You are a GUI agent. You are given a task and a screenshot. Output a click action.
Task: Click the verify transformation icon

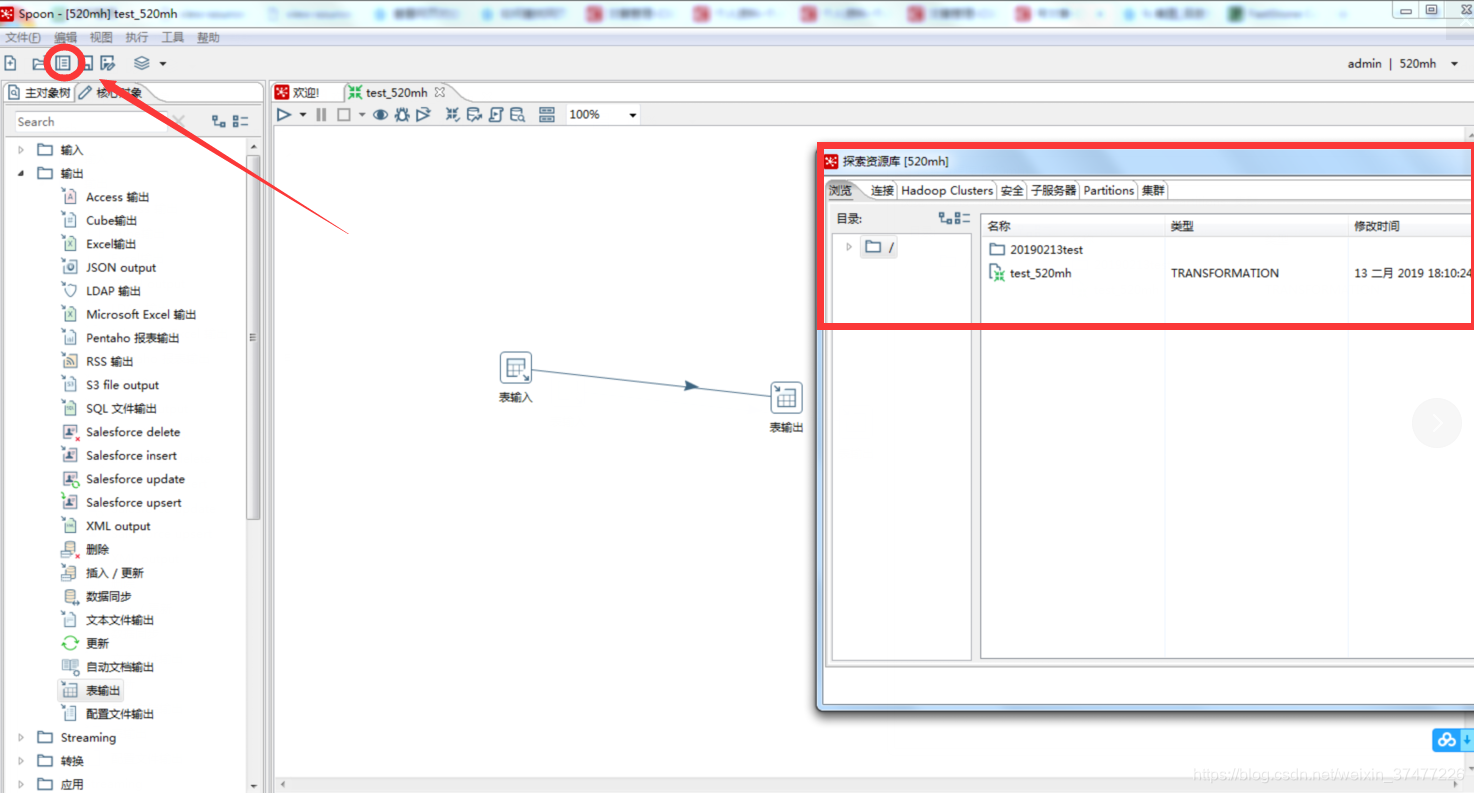pyautogui.click(x=453, y=115)
